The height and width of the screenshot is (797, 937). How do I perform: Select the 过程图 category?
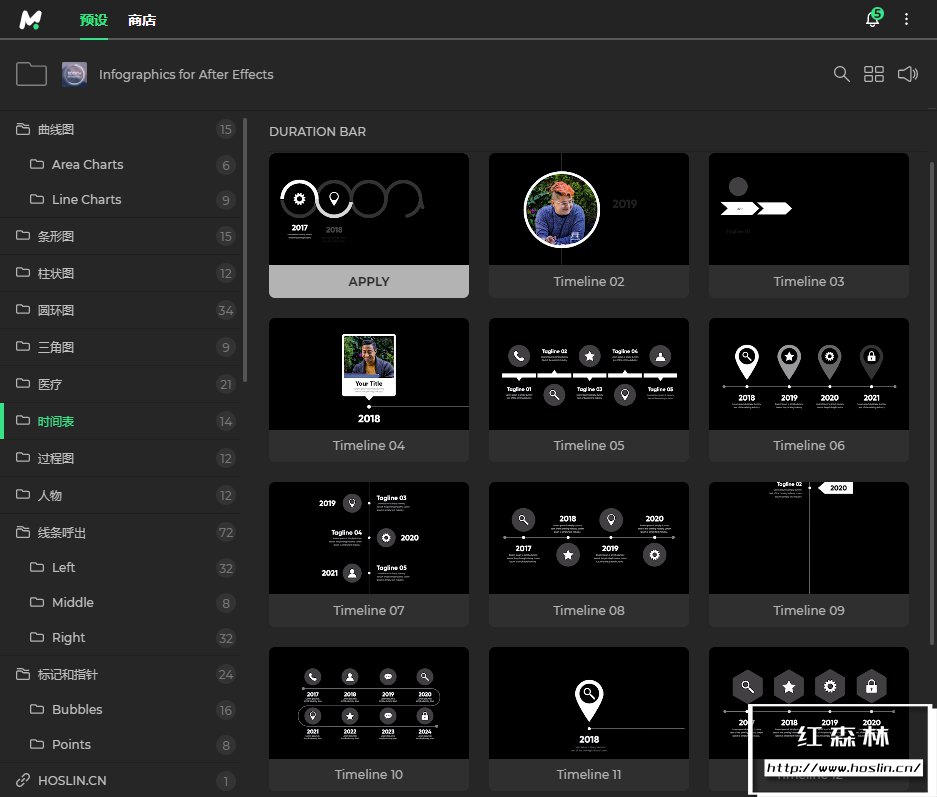(x=121, y=458)
